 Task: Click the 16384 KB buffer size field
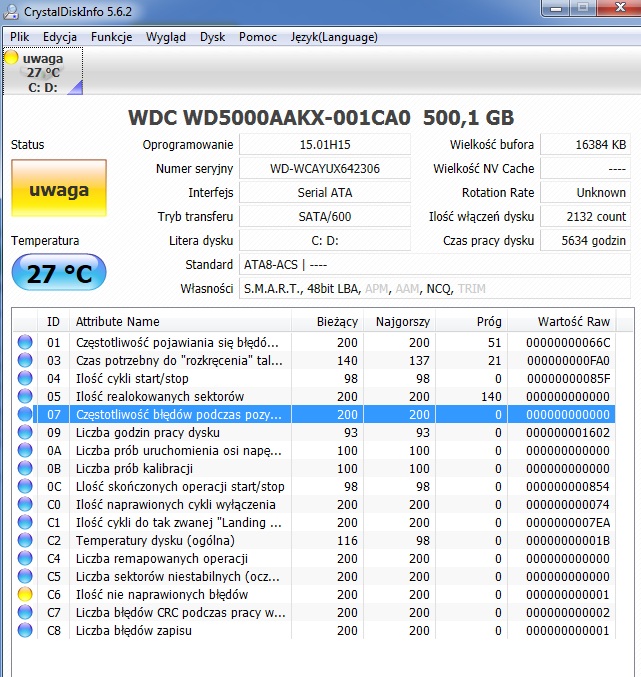point(585,145)
